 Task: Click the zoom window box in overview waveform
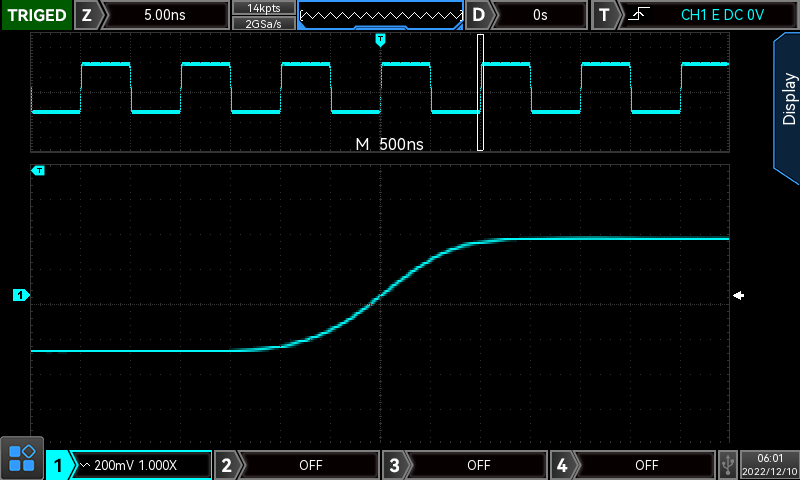pos(480,93)
